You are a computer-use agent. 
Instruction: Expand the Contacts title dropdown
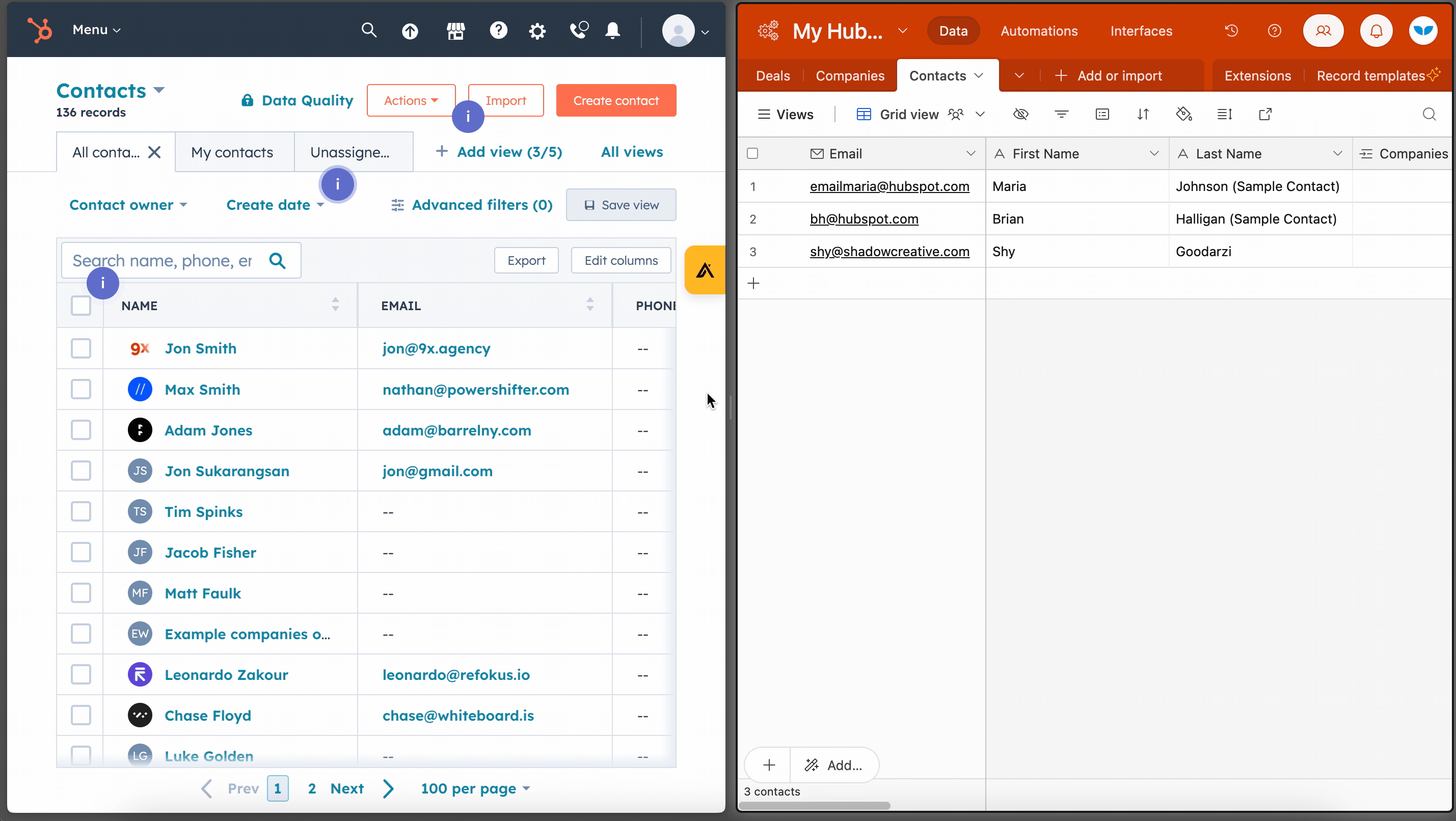tap(159, 90)
